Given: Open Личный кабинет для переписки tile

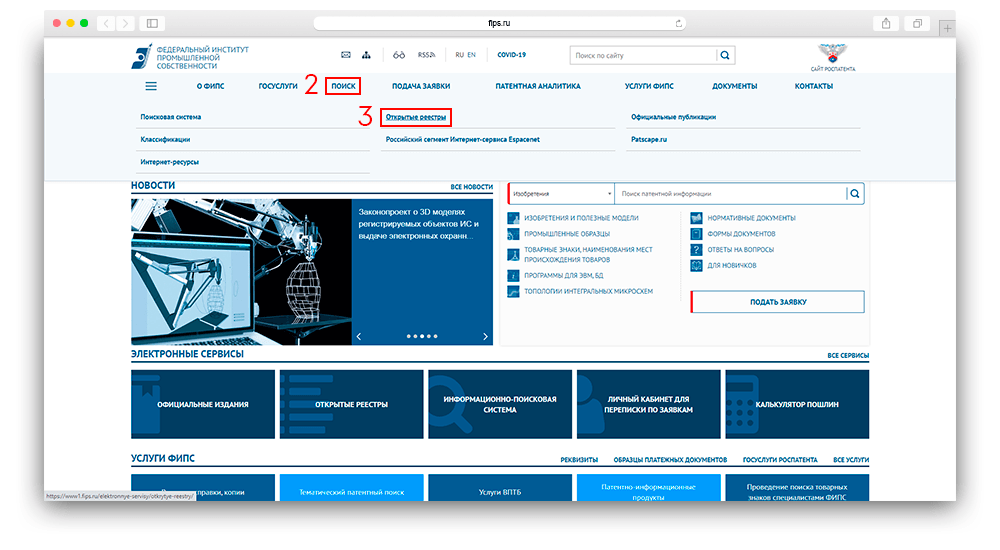Looking at the screenshot, I should (x=649, y=404).
